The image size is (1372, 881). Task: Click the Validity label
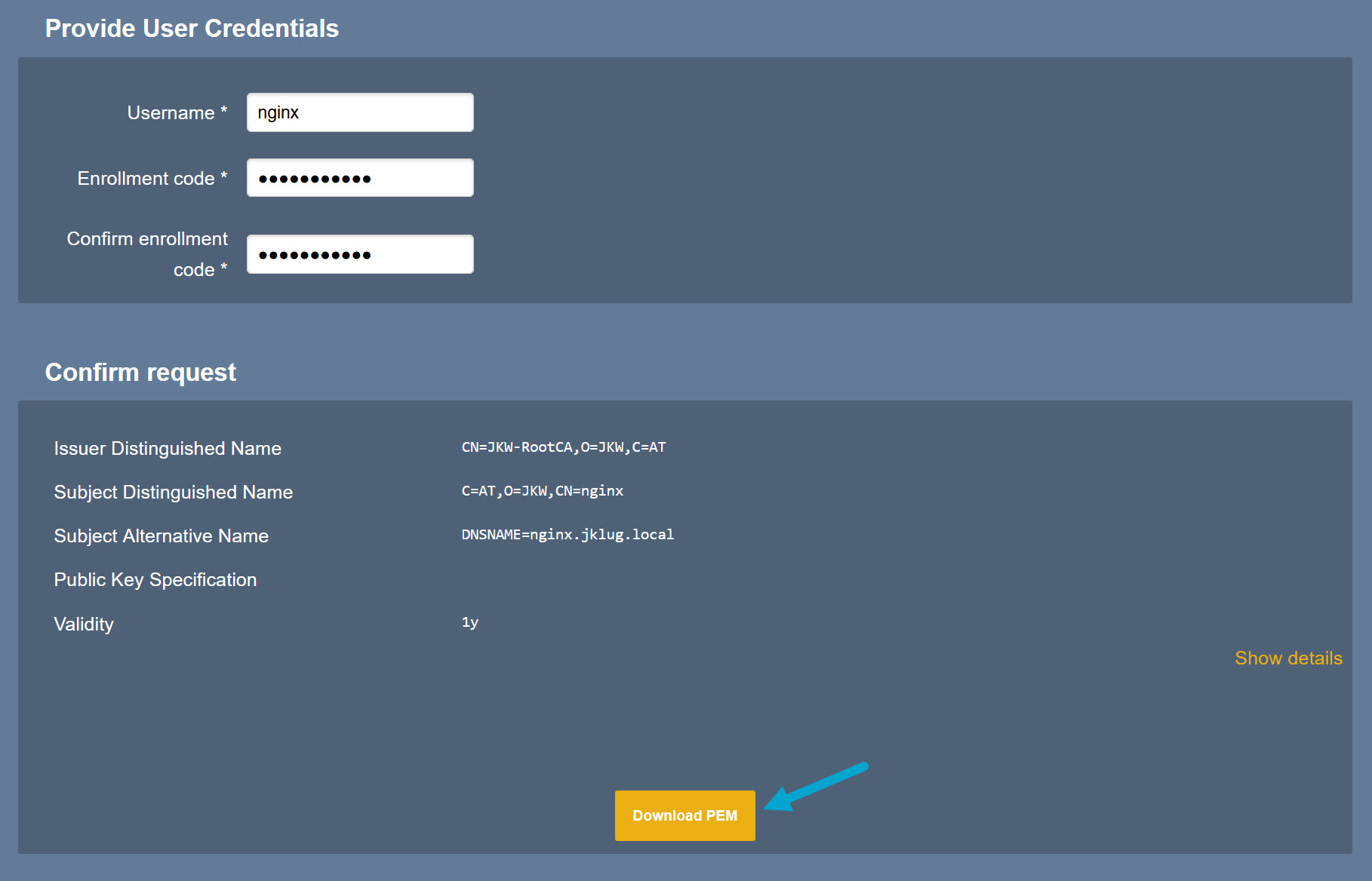pos(84,625)
